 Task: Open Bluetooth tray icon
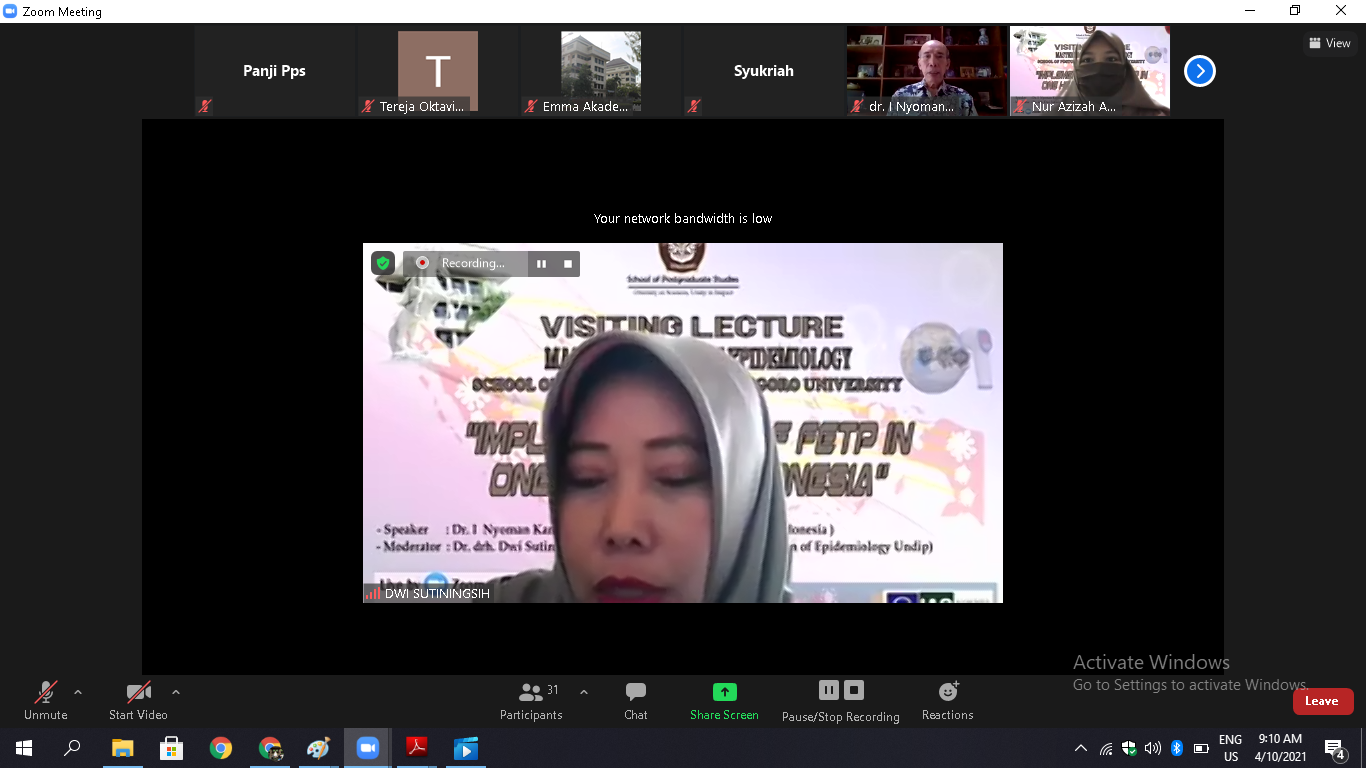[x=1177, y=748]
